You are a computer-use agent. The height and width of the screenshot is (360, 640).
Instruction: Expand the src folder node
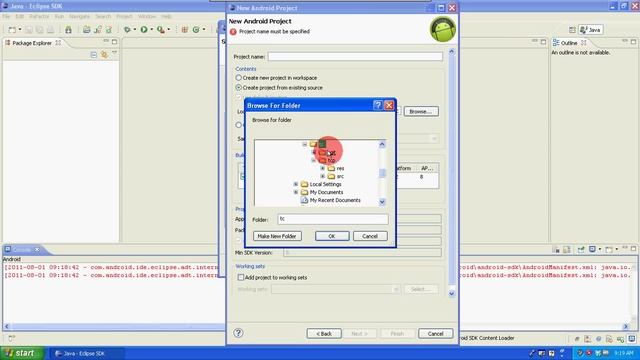(x=322, y=176)
